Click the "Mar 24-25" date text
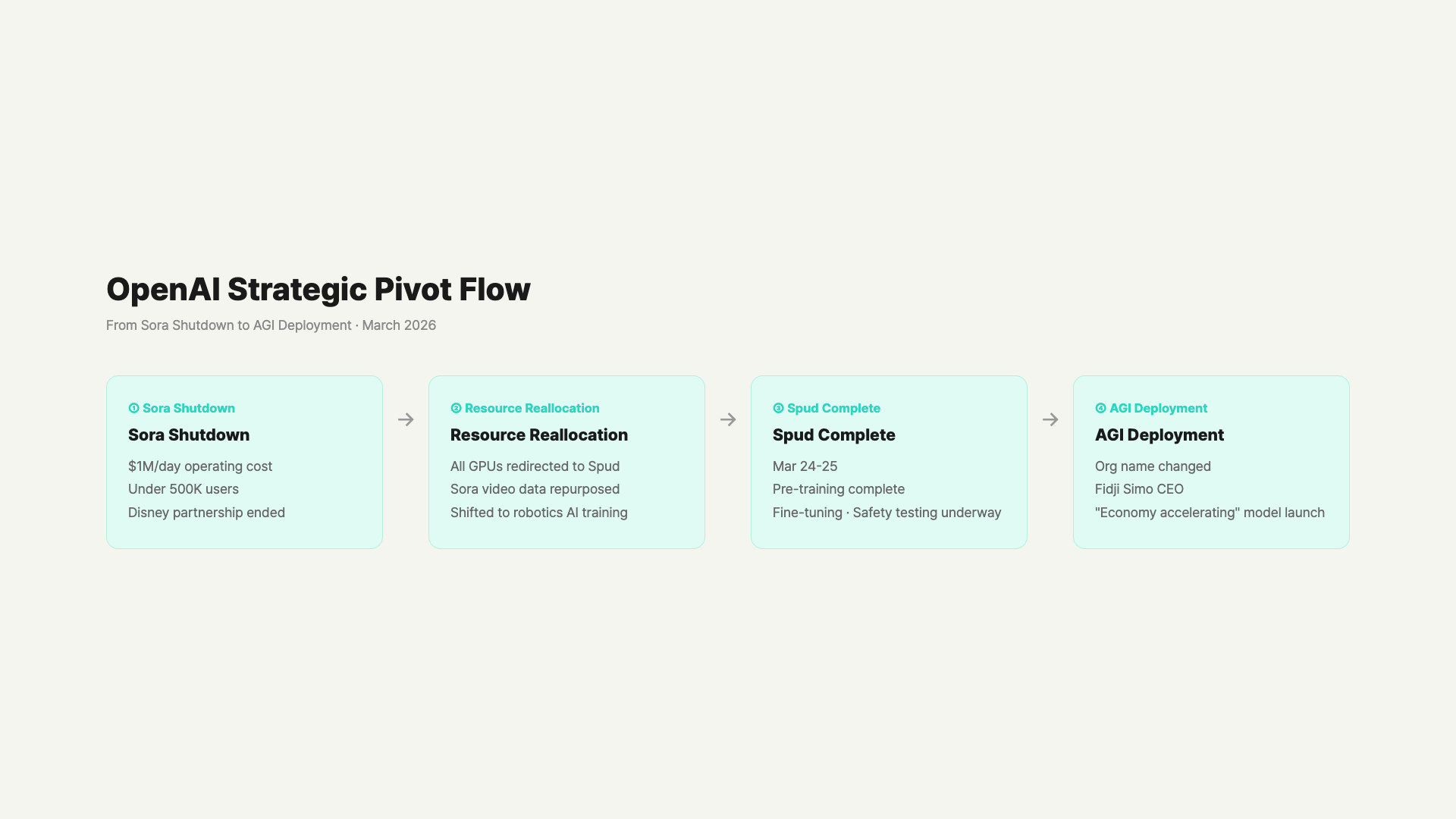Image resolution: width=1456 pixels, height=819 pixels. 805,466
